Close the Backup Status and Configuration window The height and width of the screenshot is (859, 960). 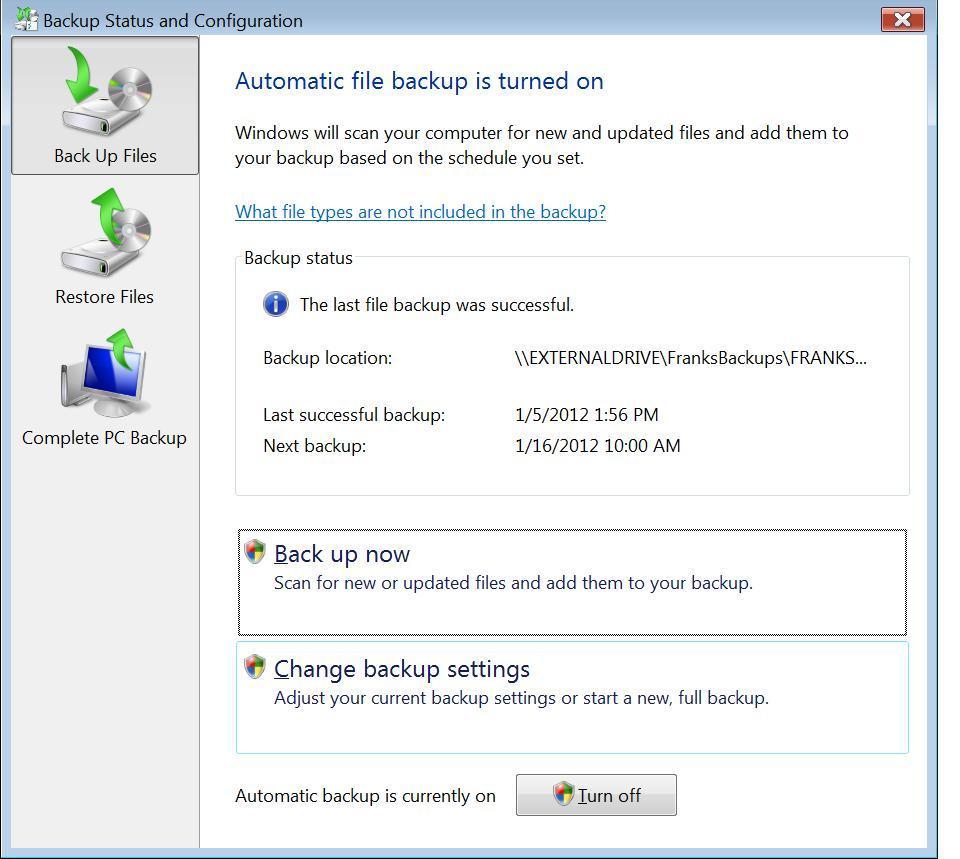point(902,20)
